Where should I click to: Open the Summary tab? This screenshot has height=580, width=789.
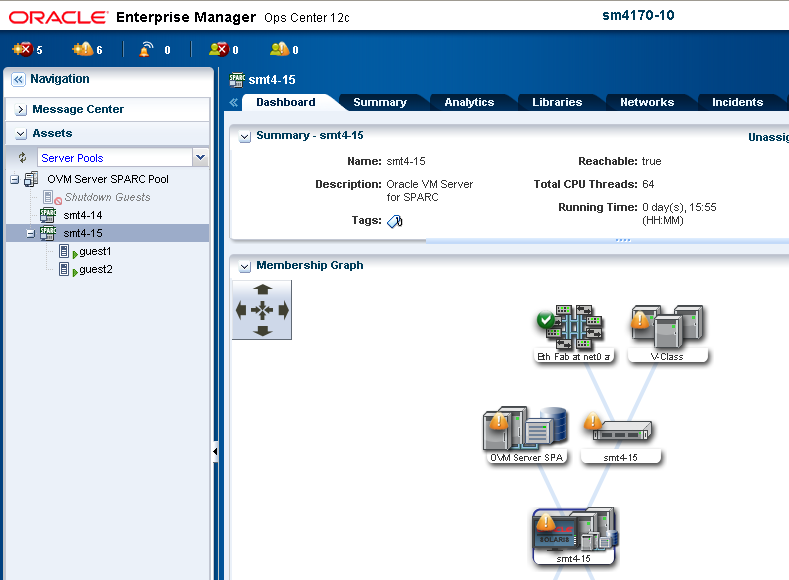(x=380, y=102)
